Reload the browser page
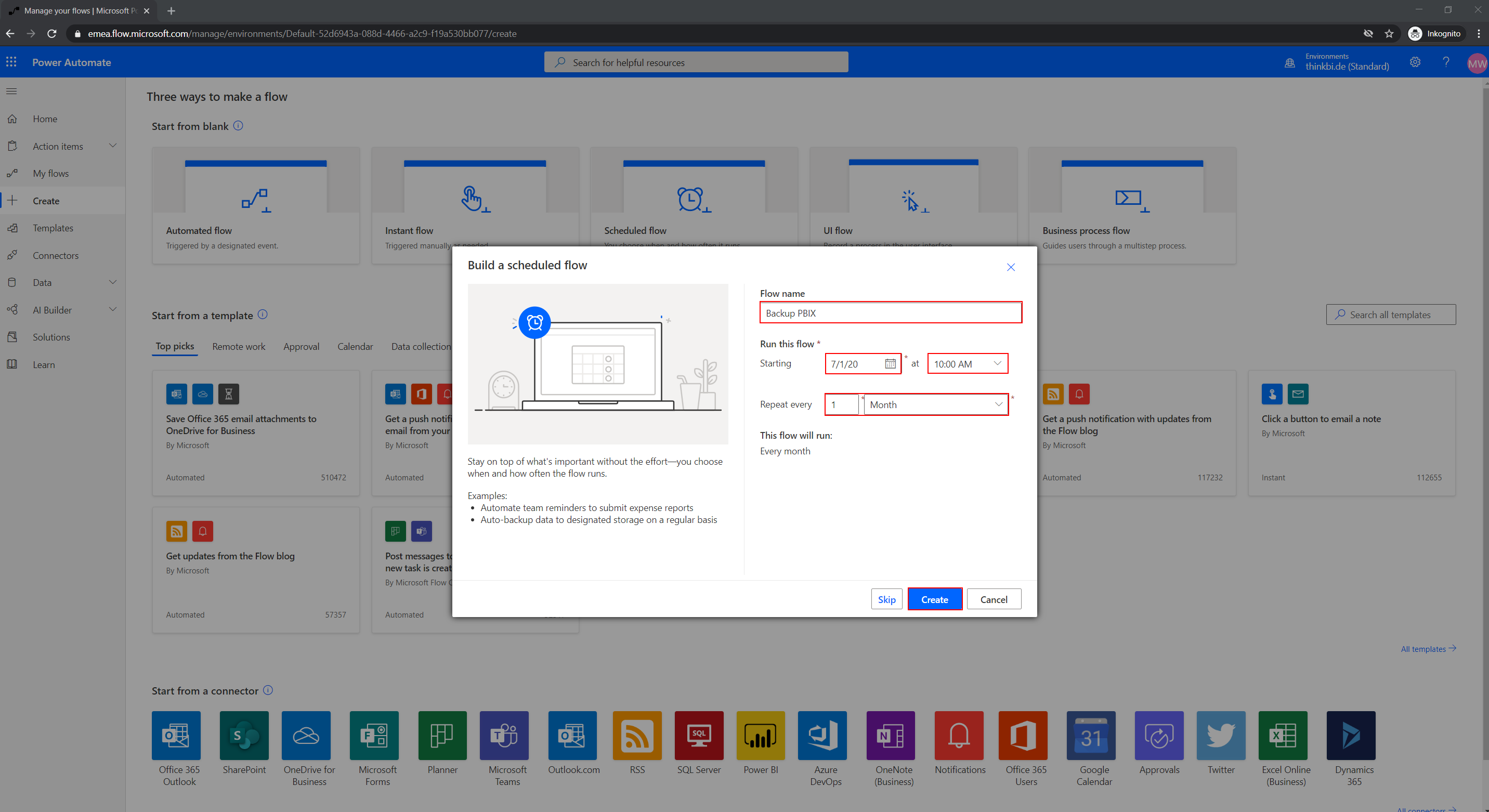 tap(52, 33)
